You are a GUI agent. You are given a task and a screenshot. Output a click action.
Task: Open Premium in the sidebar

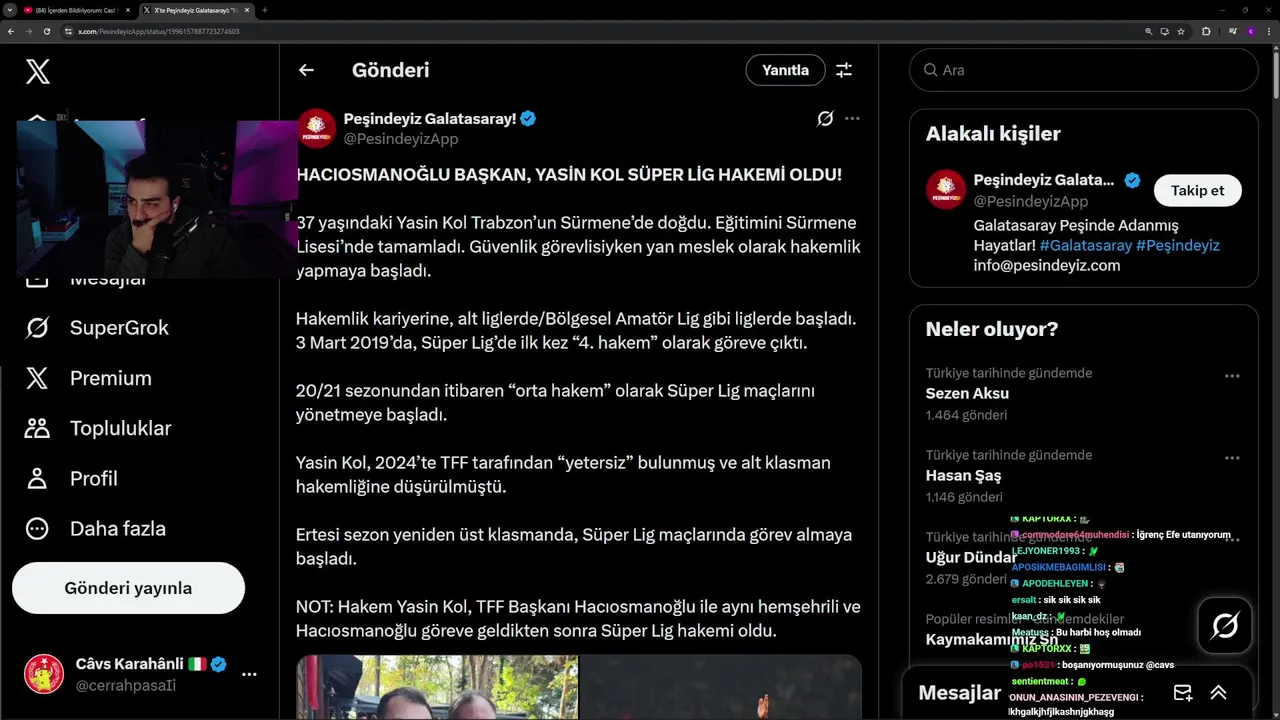click(88, 378)
